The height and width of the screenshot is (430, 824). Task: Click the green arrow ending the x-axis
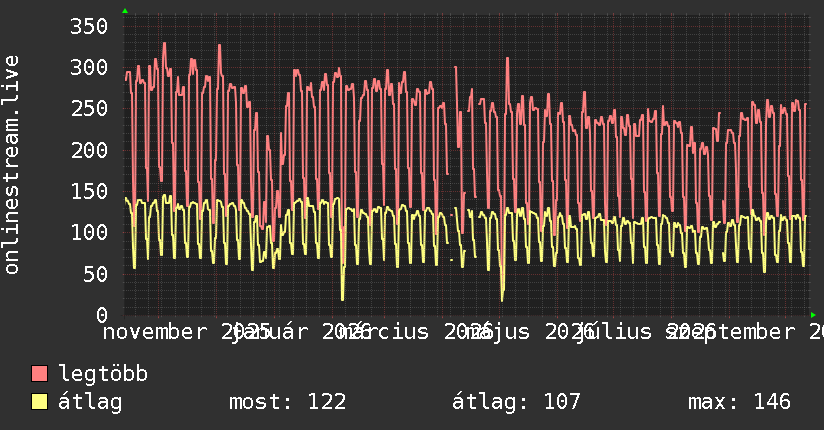coord(813,315)
